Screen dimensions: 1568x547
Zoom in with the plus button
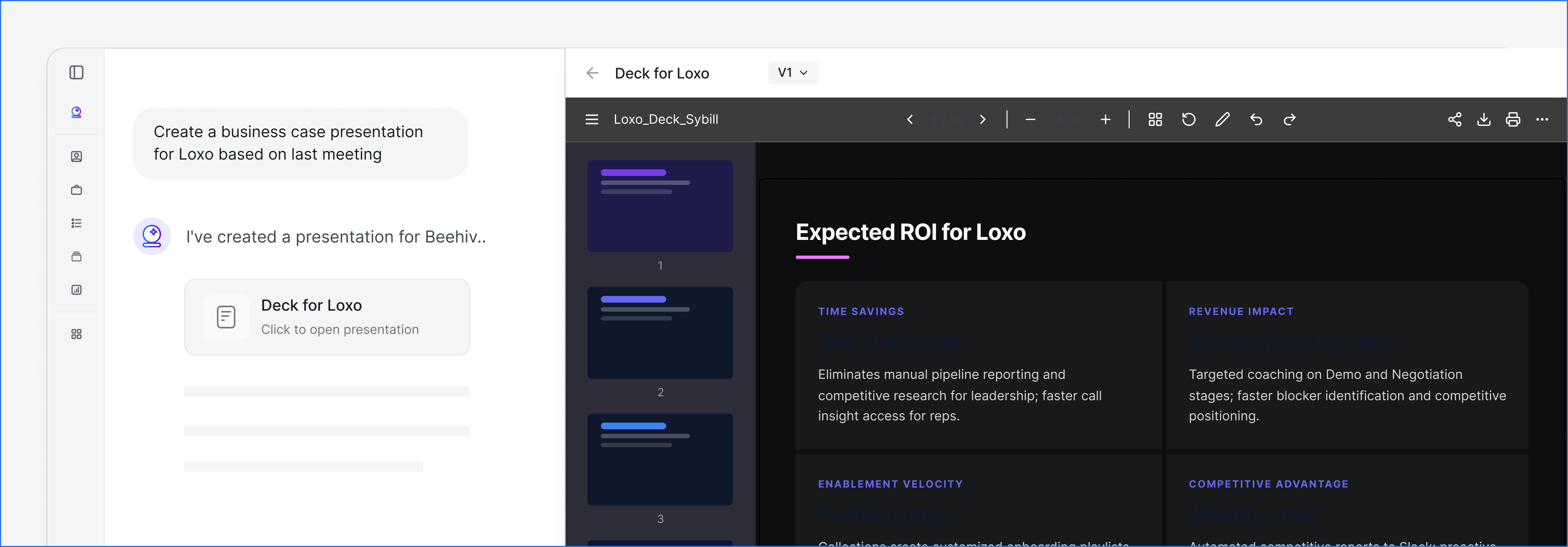[x=1105, y=120]
